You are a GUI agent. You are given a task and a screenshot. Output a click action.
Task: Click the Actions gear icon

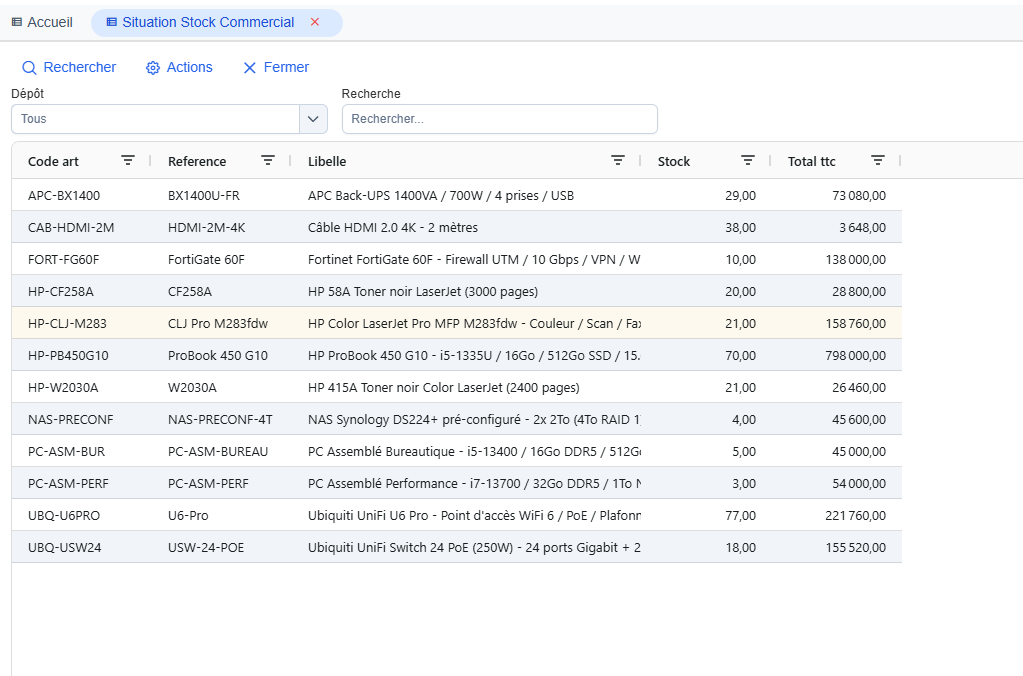tap(153, 68)
